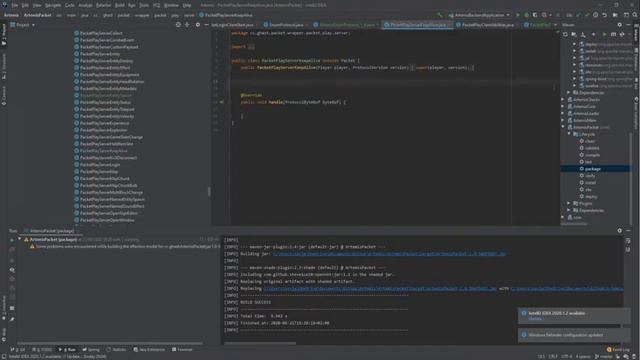Open the run configuration dropdown
This screenshot has width=640, height=360.
pos(479,15)
